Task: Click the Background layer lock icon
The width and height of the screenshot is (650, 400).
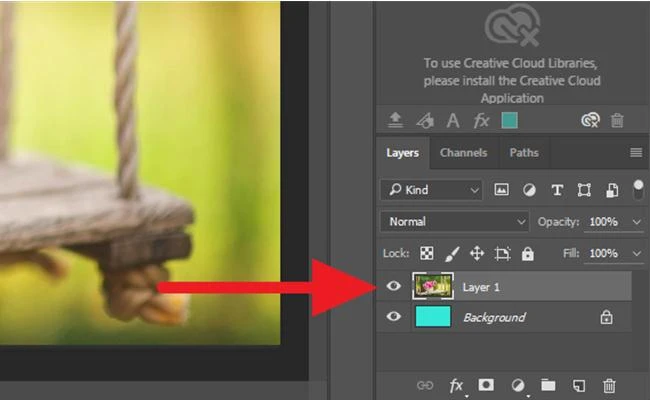Action: (606, 317)
